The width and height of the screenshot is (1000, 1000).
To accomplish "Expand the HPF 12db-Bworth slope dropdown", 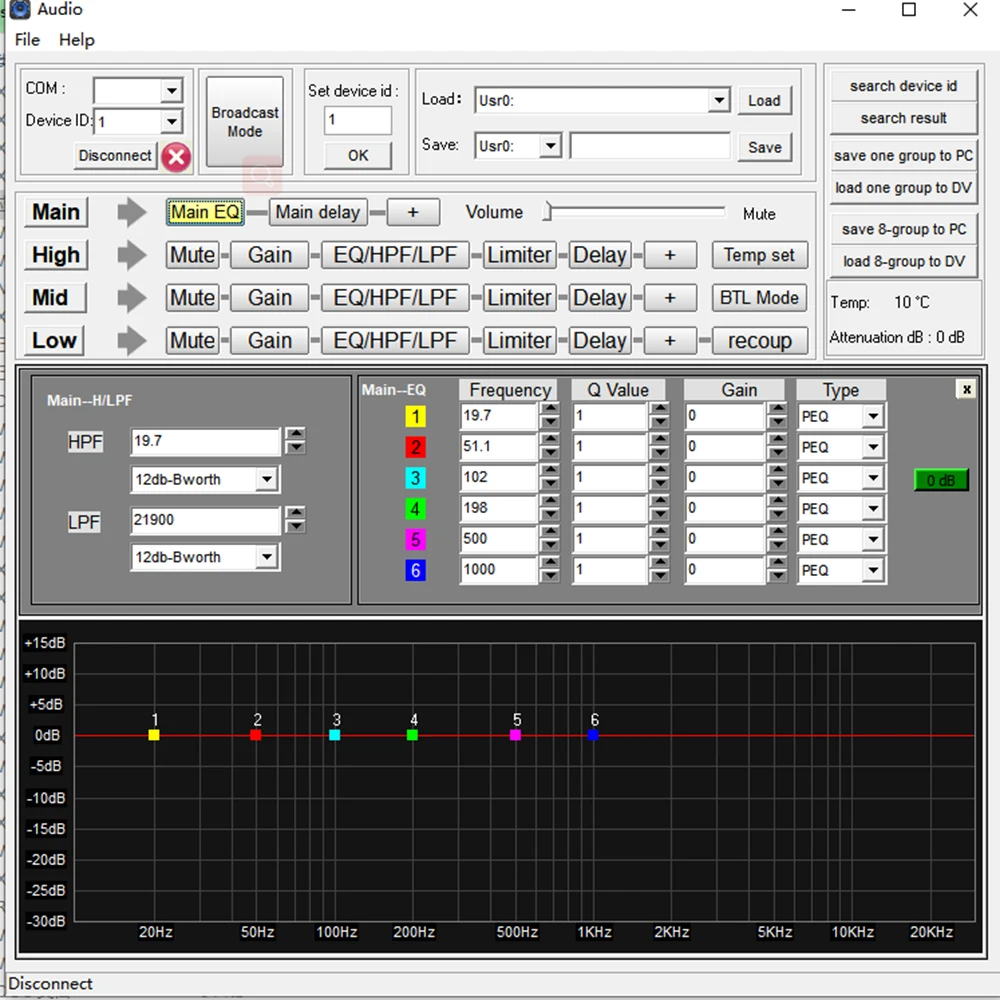I will point(266,480).
